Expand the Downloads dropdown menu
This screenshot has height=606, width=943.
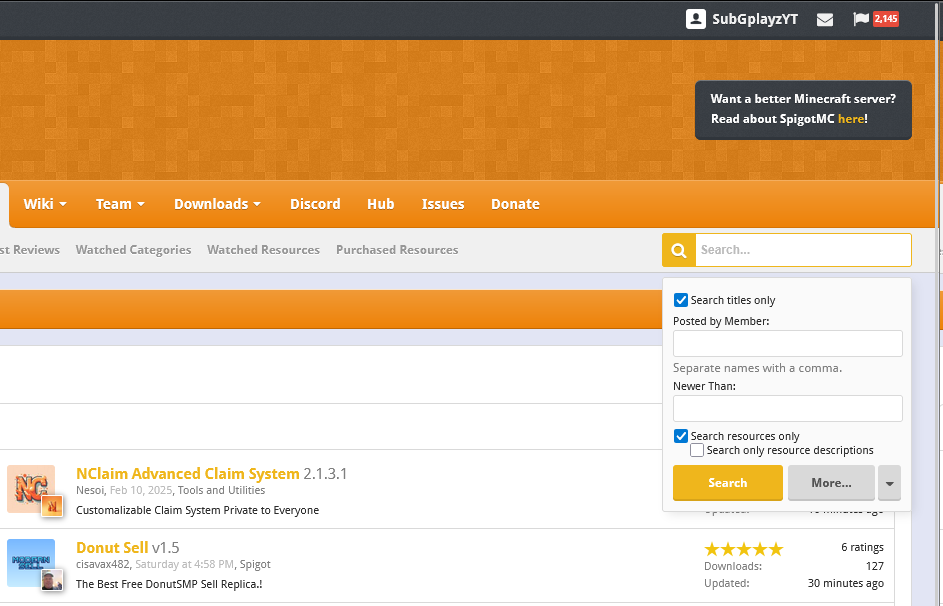[x=217, y=204]
